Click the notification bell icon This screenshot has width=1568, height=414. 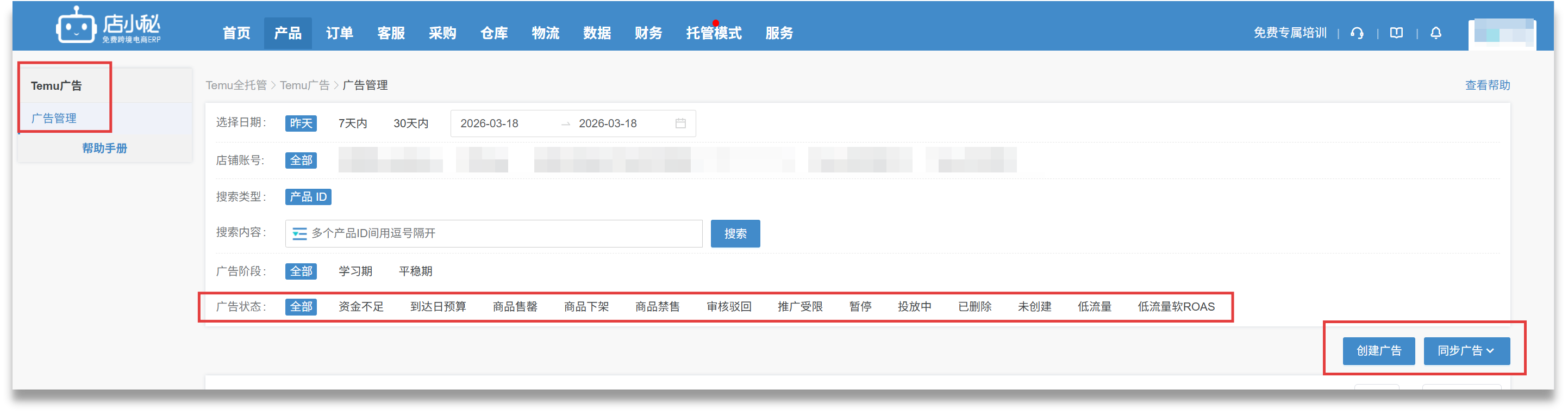[1436, 33]
